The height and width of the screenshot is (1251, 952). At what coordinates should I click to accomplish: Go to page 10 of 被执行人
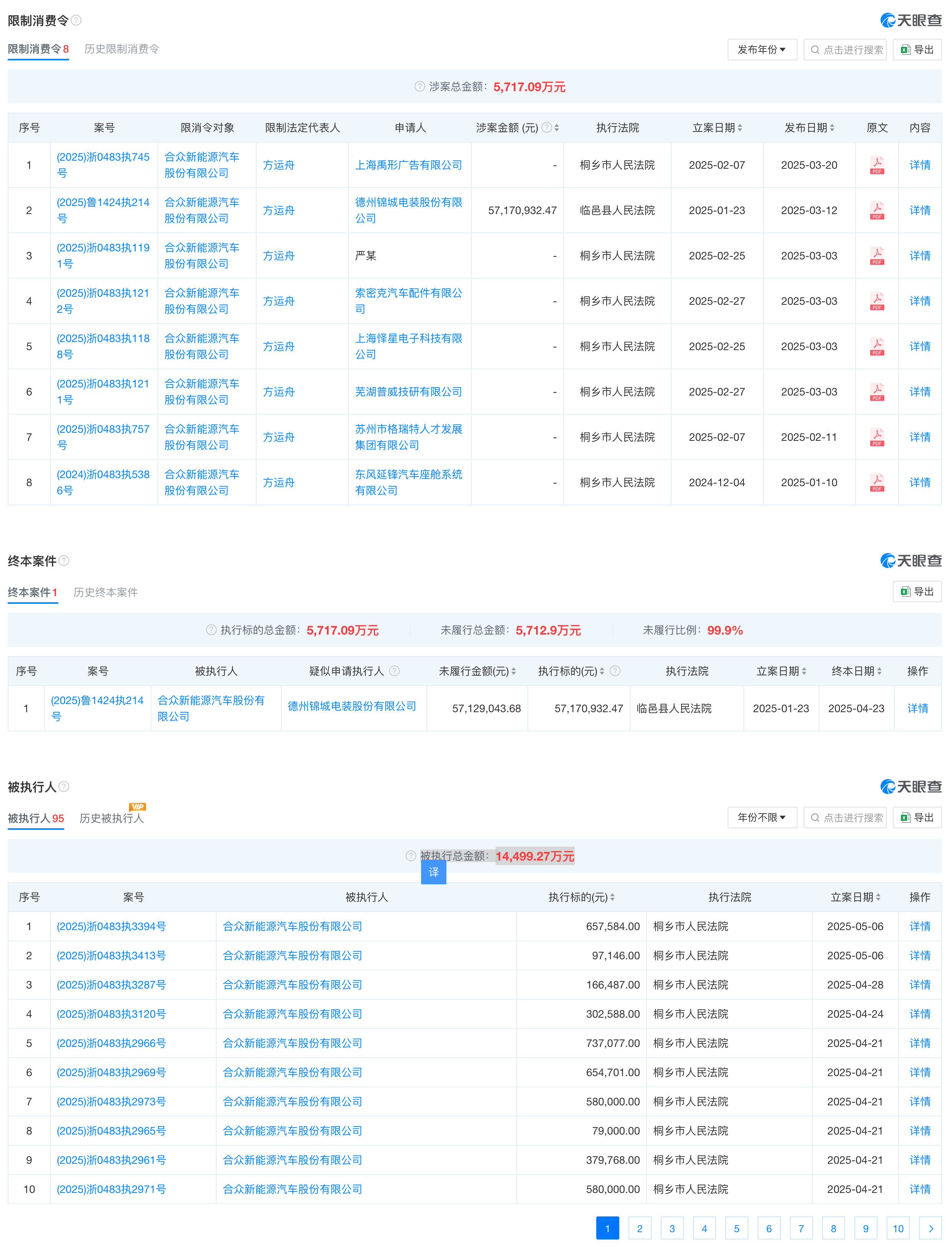click(x=898, y=1228)
